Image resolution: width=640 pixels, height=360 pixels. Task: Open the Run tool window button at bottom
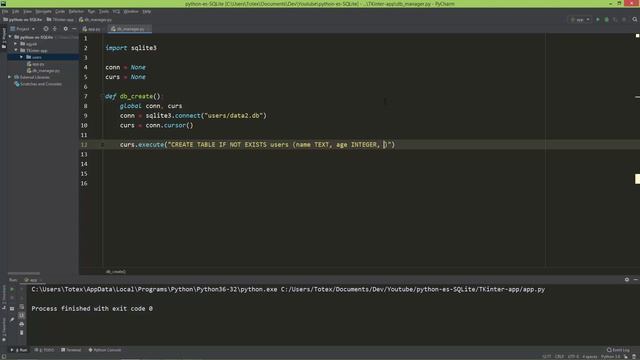pos(19,350)
